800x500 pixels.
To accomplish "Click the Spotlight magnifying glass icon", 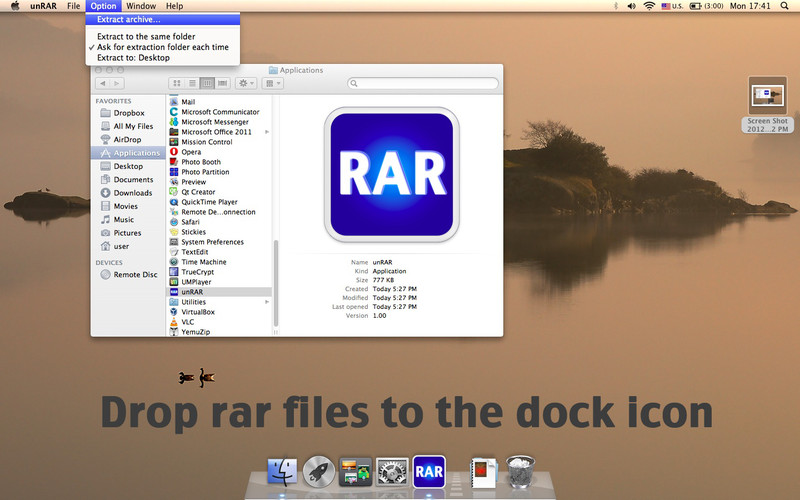I will point(786,6).
